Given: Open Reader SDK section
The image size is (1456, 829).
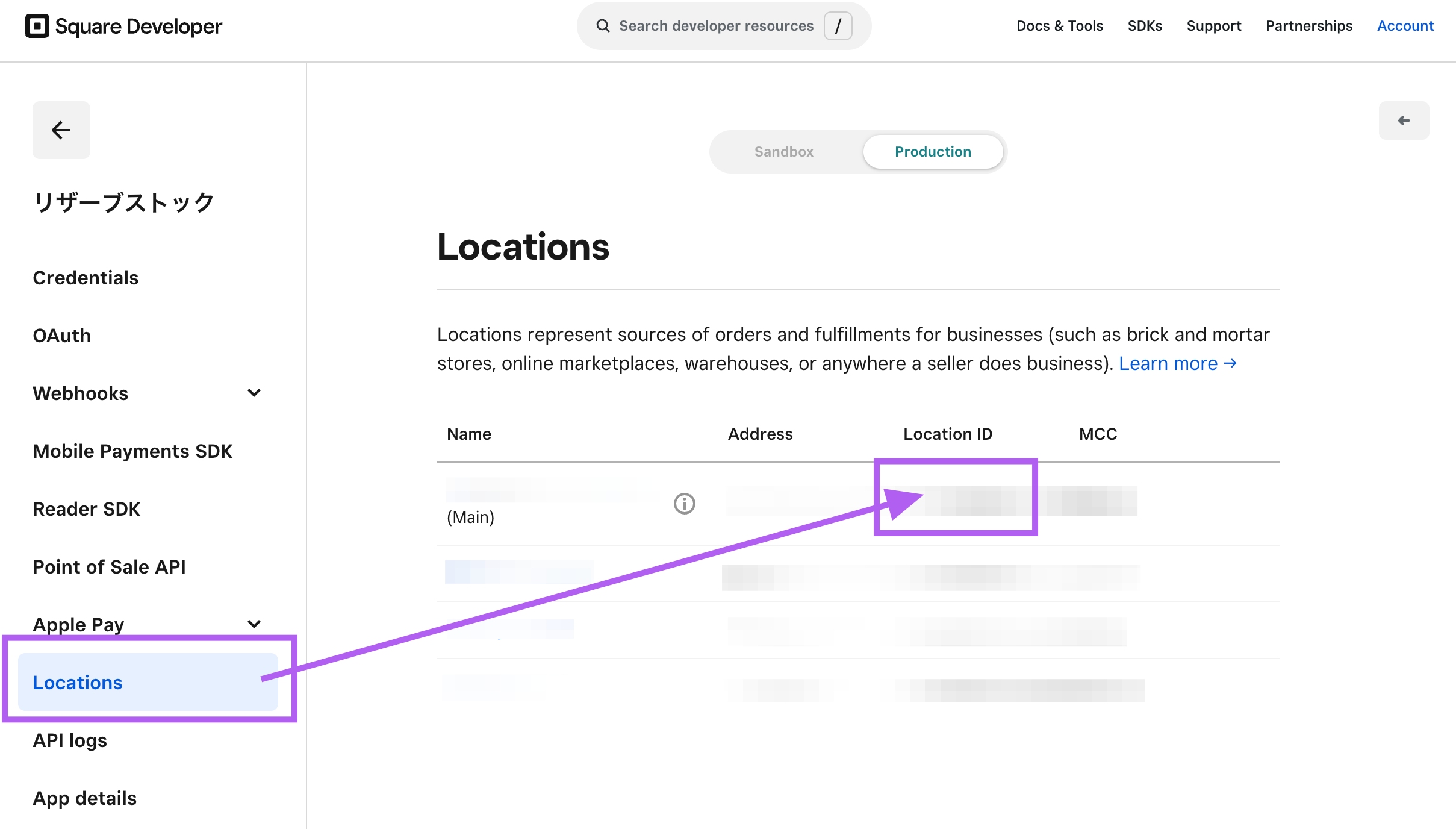Looking at the screenshot, I should pos(87,509).
